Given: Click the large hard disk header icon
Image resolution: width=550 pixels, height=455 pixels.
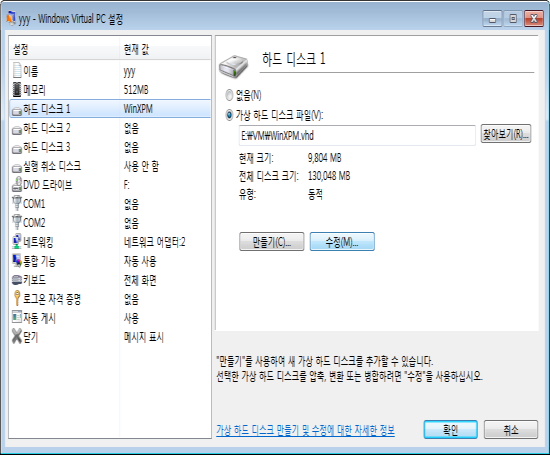Looking at the screenshot, I should tap(233, 66).
